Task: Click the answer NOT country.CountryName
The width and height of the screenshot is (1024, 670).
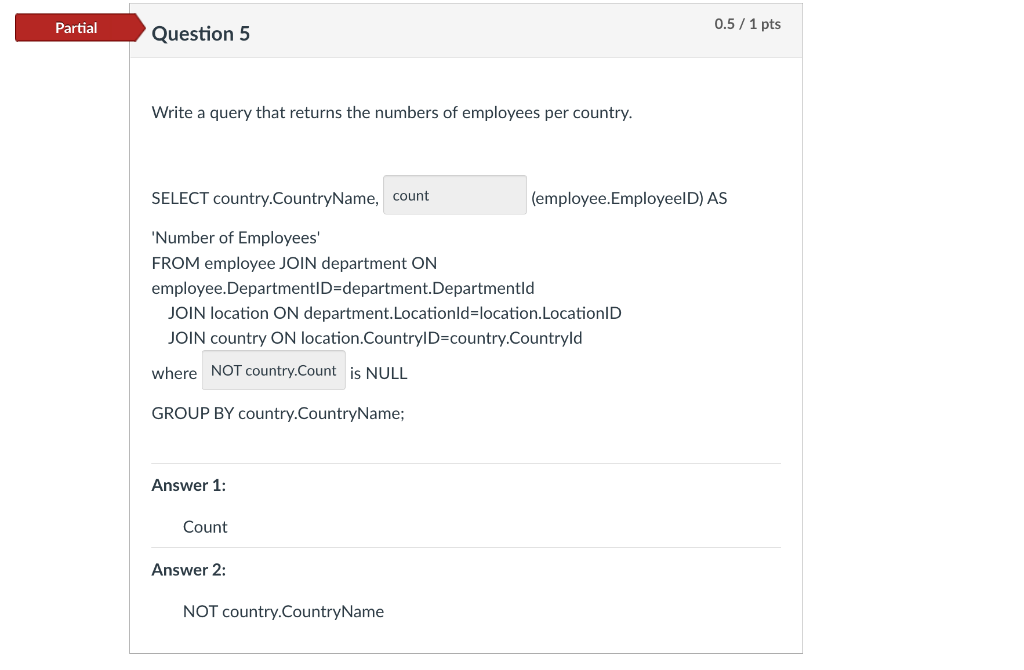Action: click(283, 611)
